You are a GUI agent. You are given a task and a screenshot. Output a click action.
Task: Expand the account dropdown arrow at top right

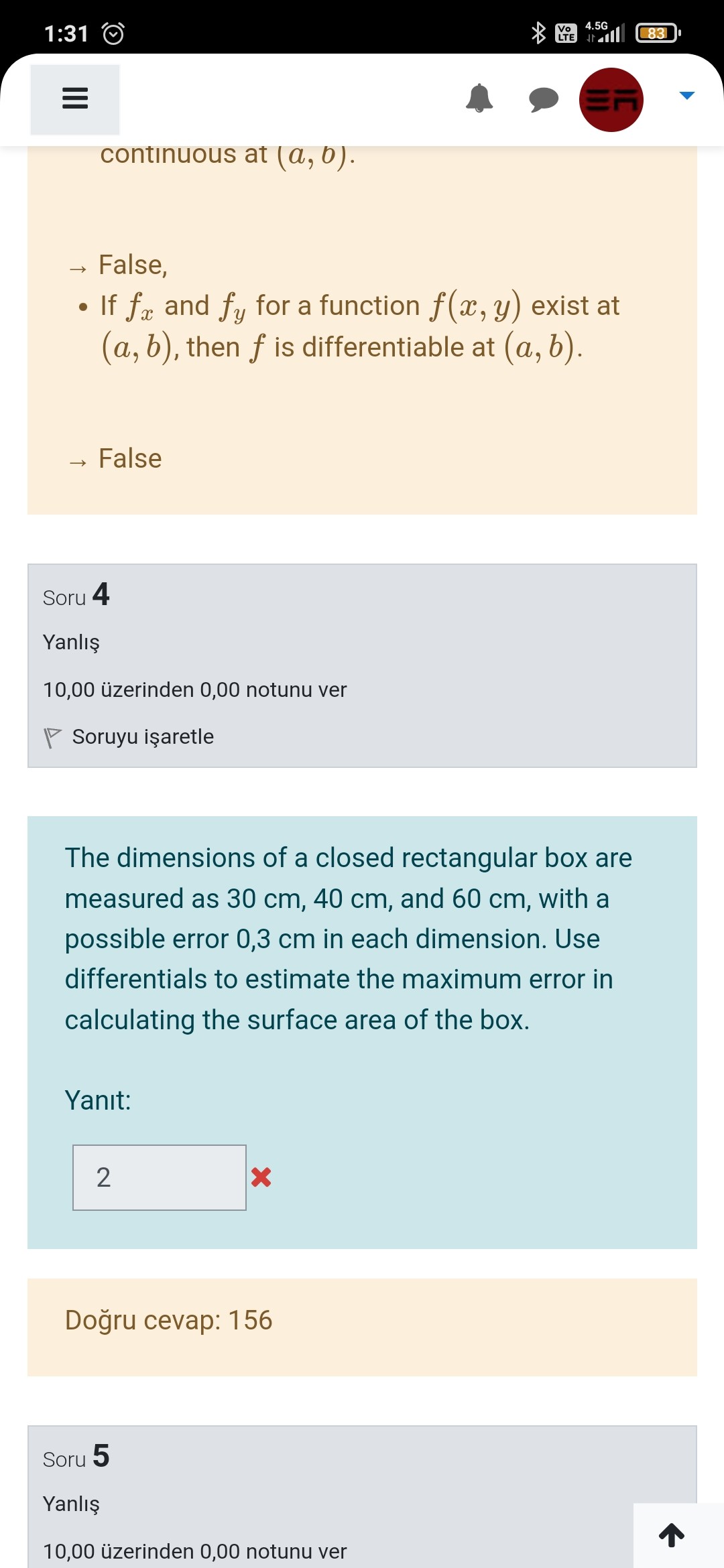(686, 95)
